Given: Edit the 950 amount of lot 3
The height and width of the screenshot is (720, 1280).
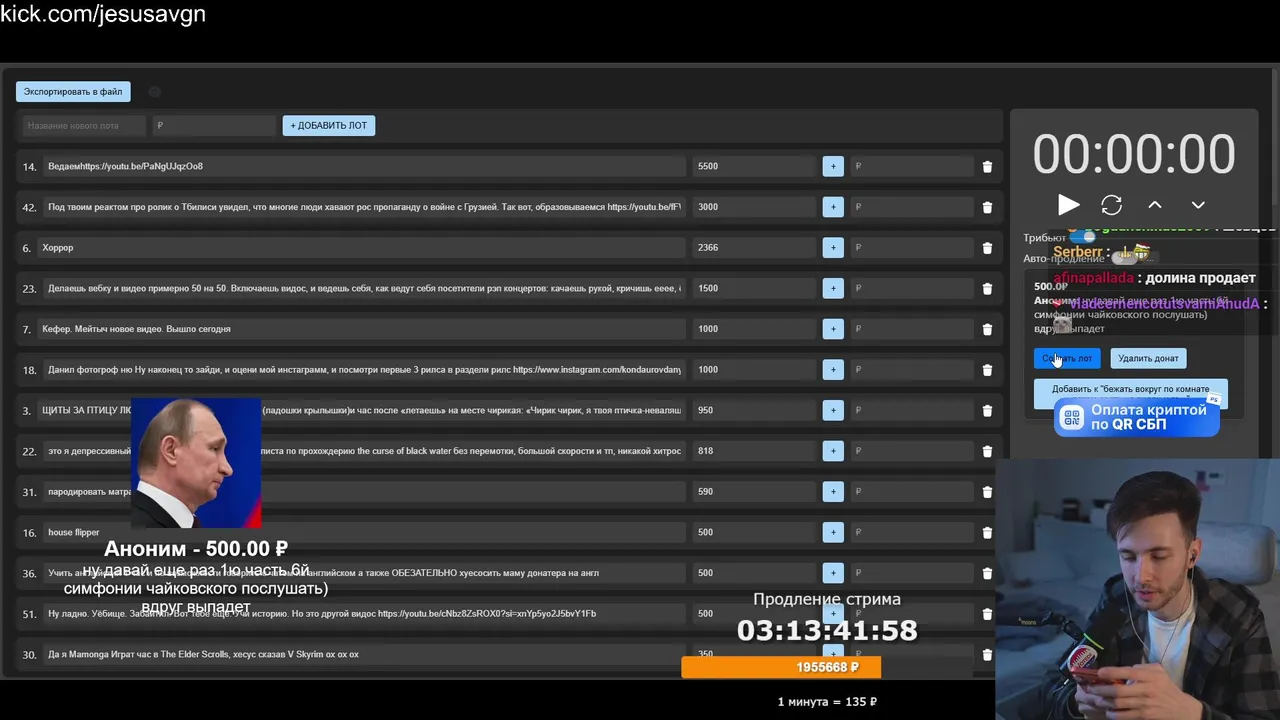Looking at the screenshot, I should point(754,410).
